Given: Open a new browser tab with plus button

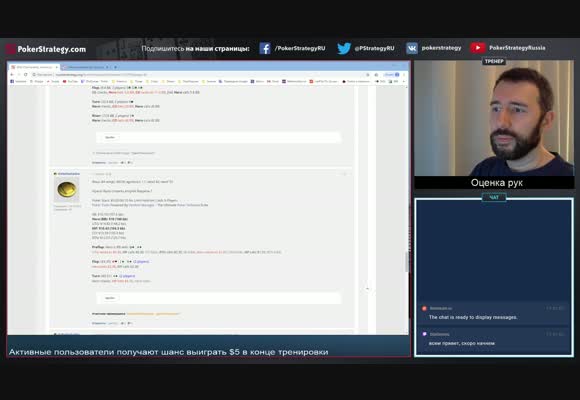Looking at the screenshot, I should pos(115,67).
